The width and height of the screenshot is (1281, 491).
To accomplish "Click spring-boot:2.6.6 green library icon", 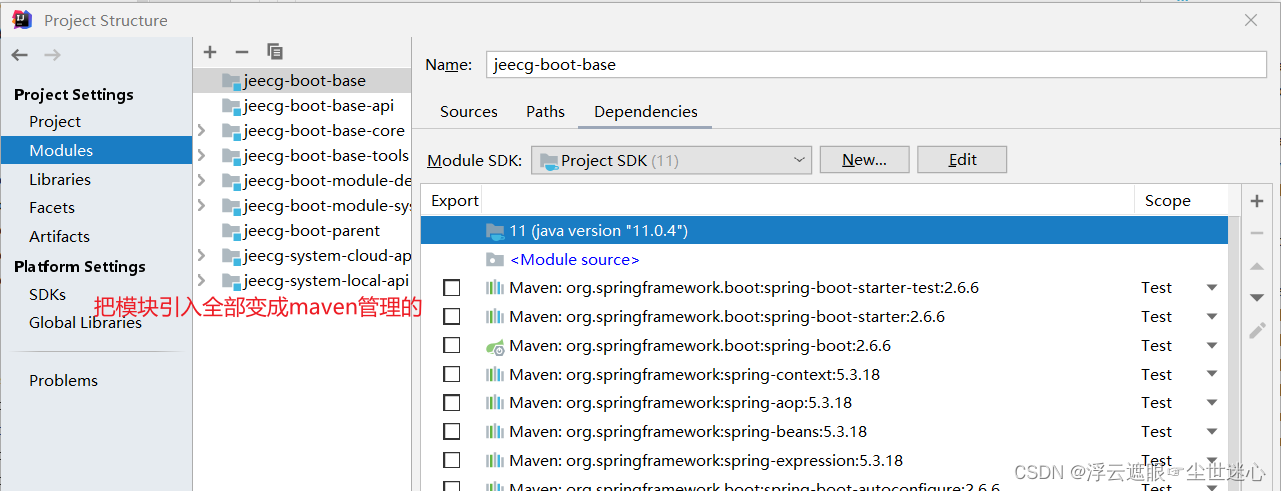I will pyautogui.click(x=495, y=346).
